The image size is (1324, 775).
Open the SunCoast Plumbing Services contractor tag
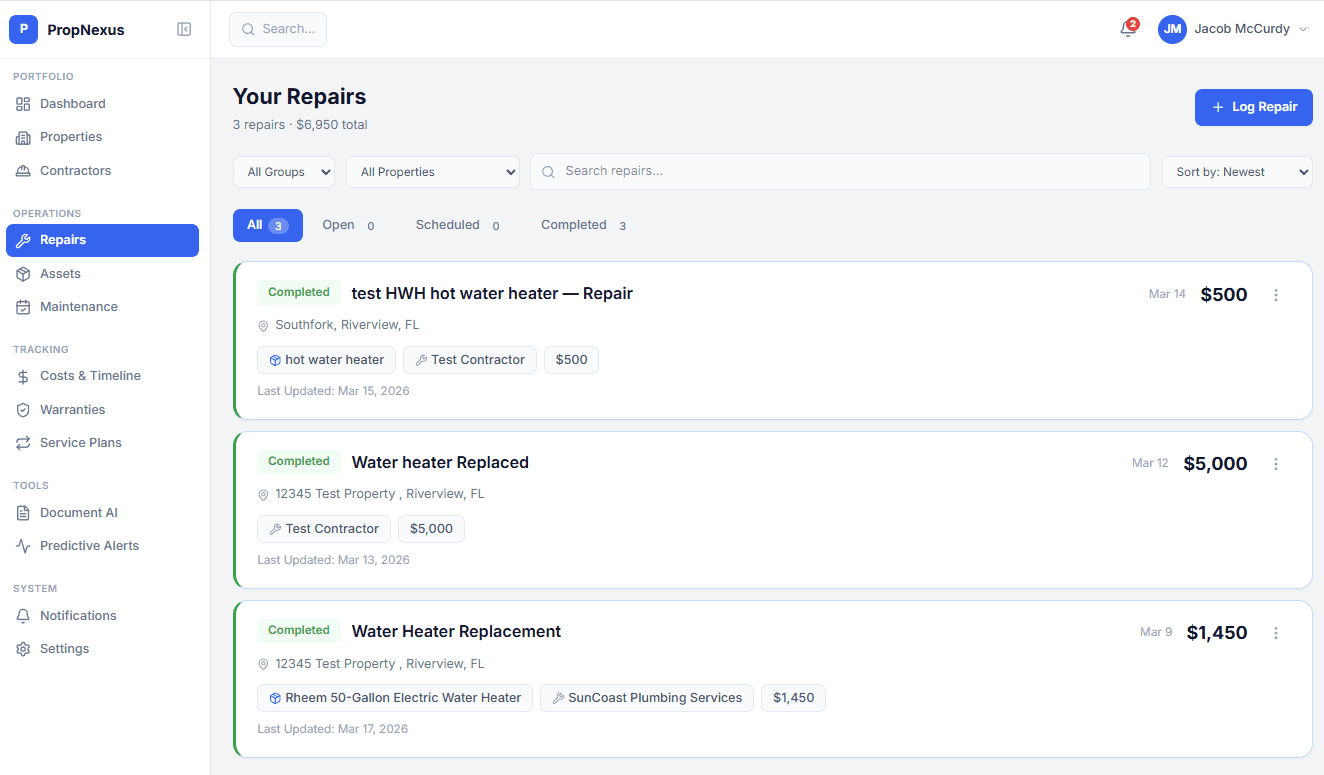pyautogui.click(x=647, y=698)
